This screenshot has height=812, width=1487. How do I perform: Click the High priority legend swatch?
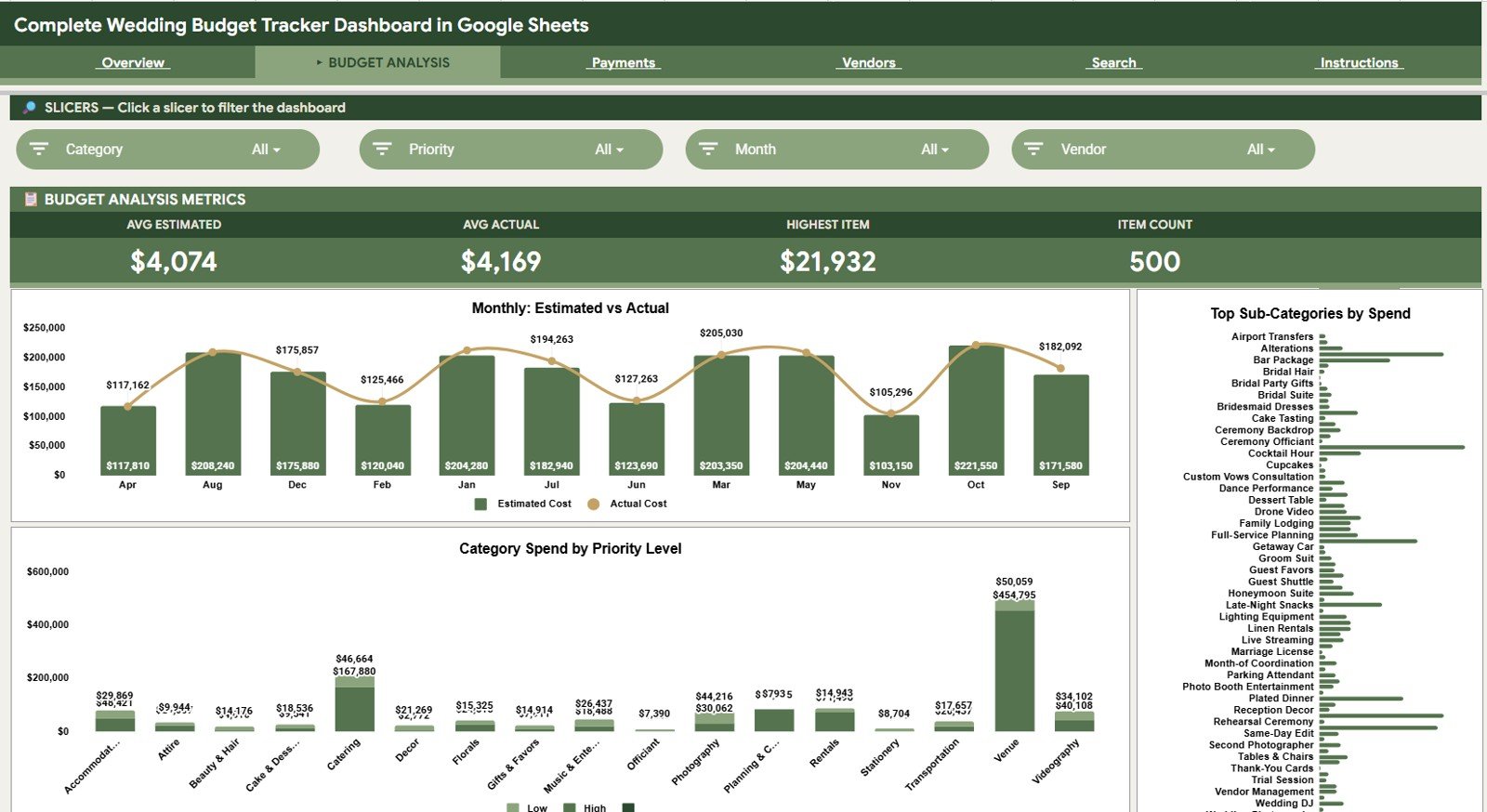pos(570,808)
